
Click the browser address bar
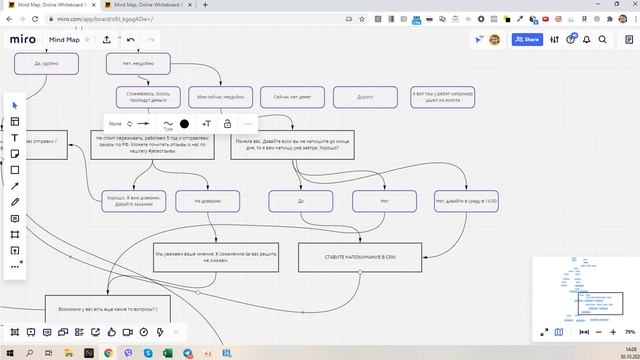tap(196, 19)
